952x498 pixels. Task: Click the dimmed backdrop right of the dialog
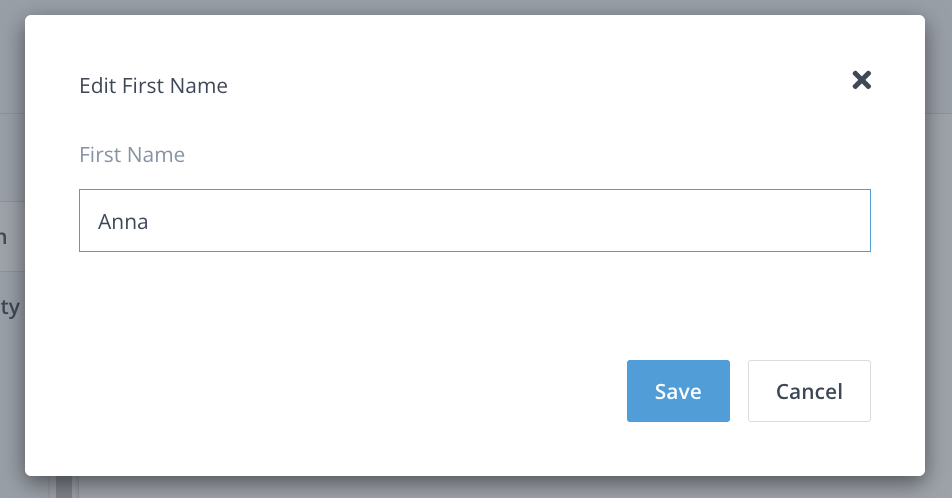tap(938, 250)
